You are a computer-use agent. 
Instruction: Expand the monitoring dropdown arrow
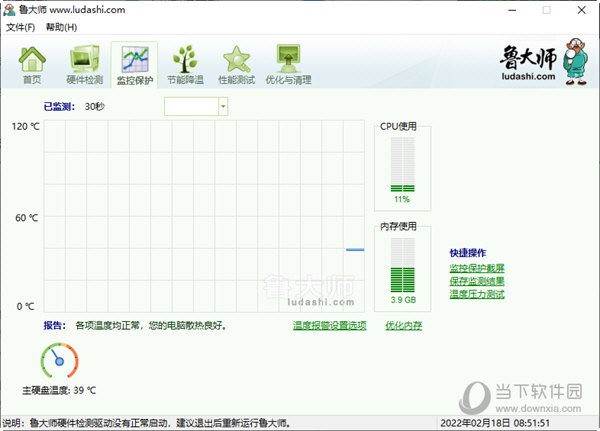(223, 106)
